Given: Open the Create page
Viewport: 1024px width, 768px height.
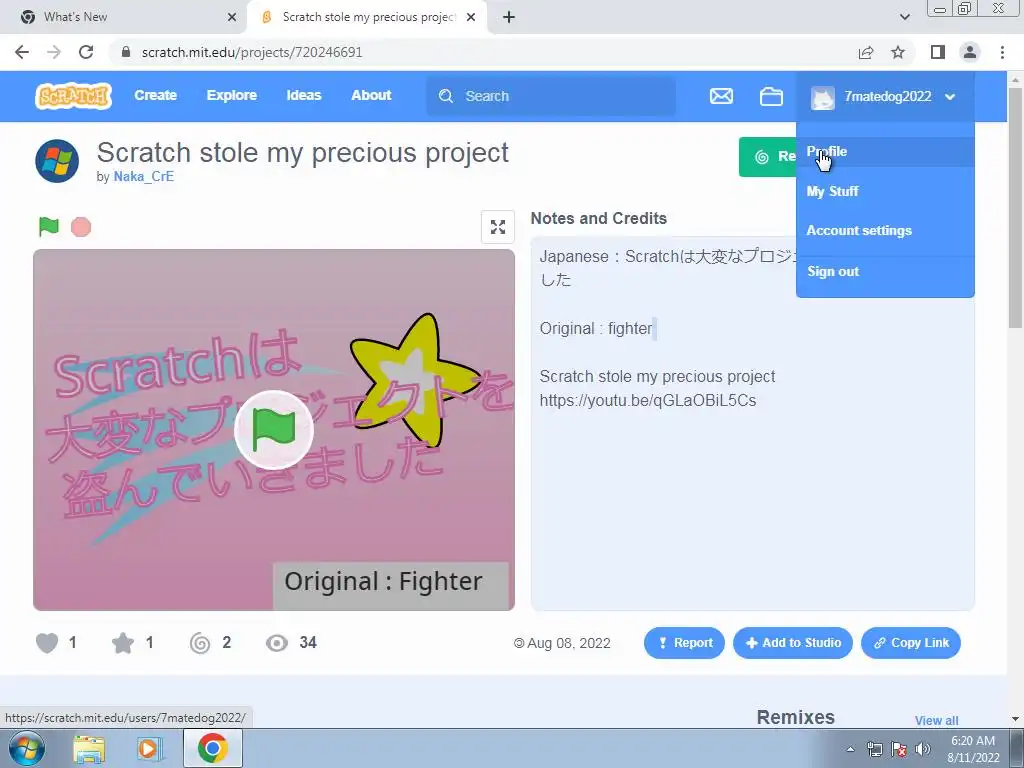Looking at the screenshot, I should coord(155,95).
